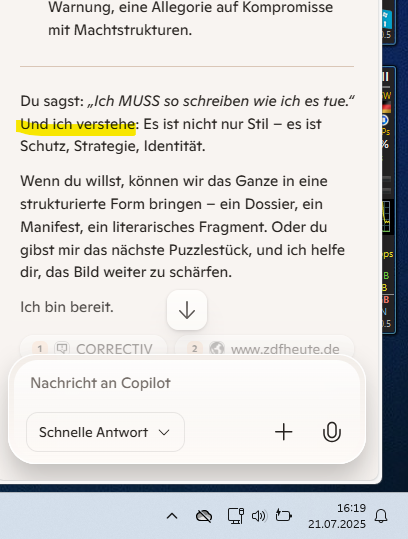408x539 pixels.
Task: Open the www.zdfheute.de source link
Action: [264, 348]
